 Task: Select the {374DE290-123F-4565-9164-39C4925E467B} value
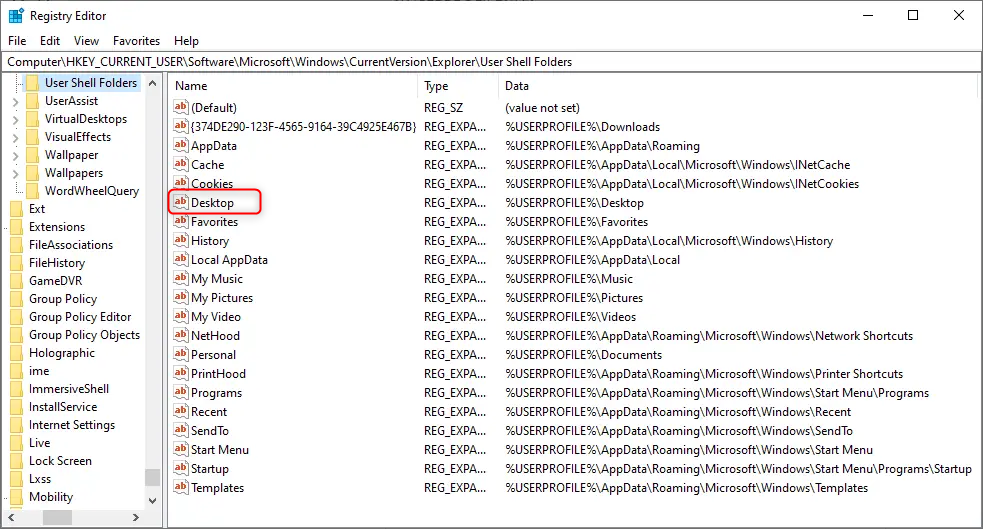tap(303, 127)
